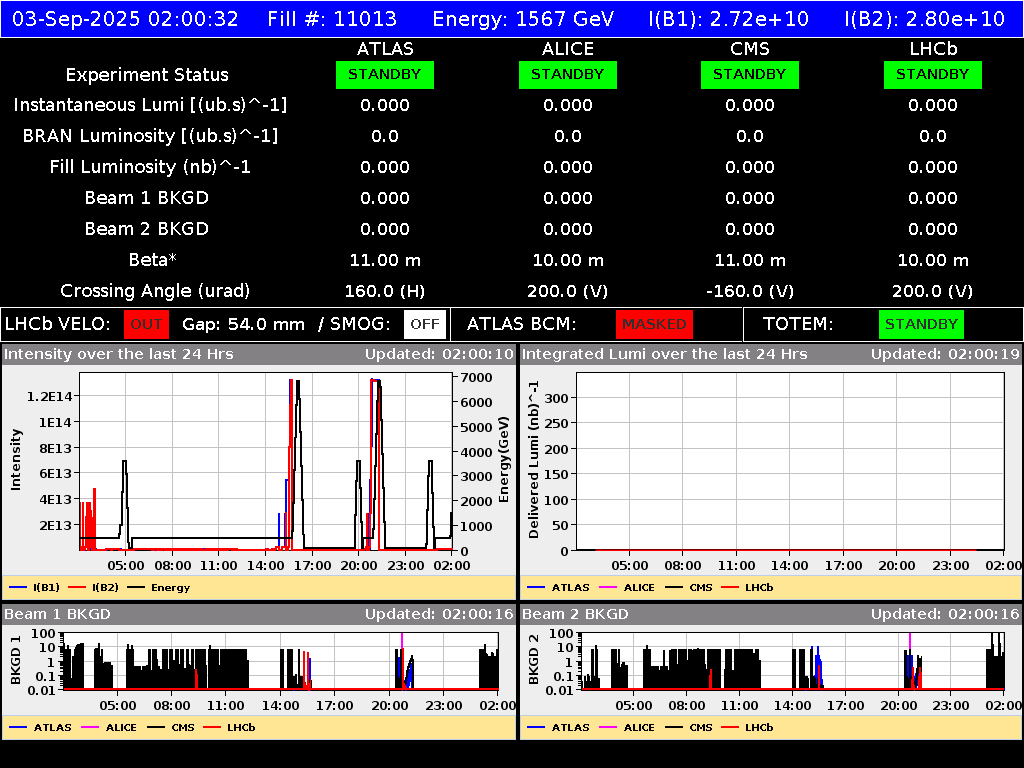Click ALICE legend entry in Integrated Lumi chart

coord(627,588)
